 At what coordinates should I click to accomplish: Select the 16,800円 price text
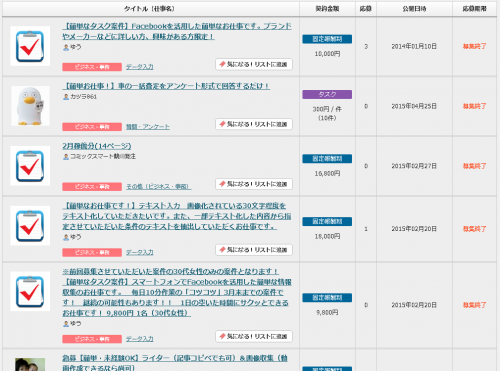tap(327, 173)
